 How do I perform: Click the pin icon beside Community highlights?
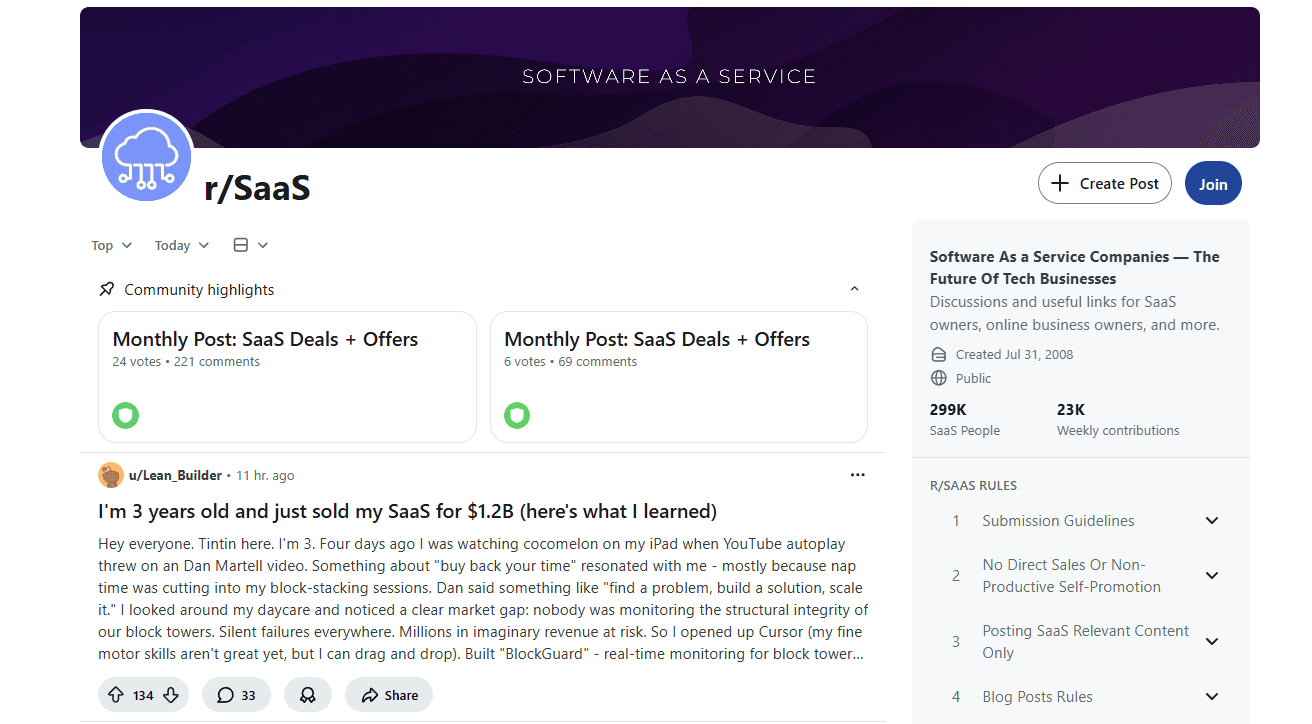point(107,289)
